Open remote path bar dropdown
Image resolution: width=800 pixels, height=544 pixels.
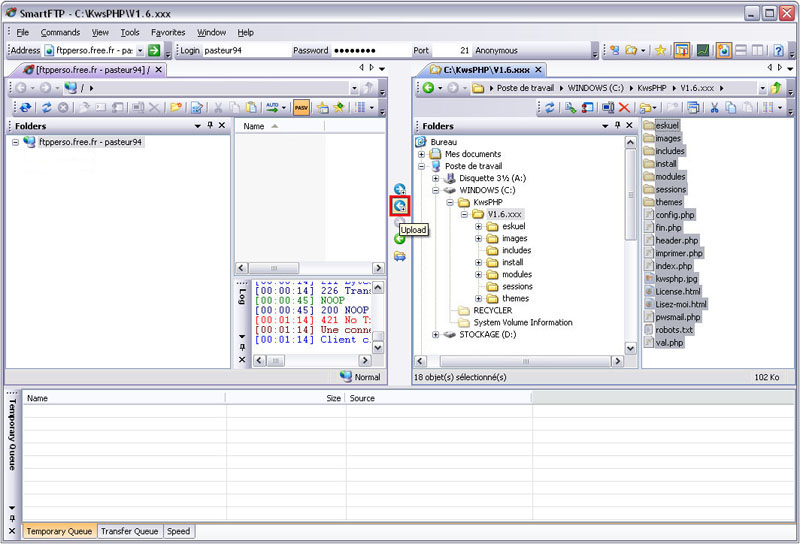[x=355, y=88]
